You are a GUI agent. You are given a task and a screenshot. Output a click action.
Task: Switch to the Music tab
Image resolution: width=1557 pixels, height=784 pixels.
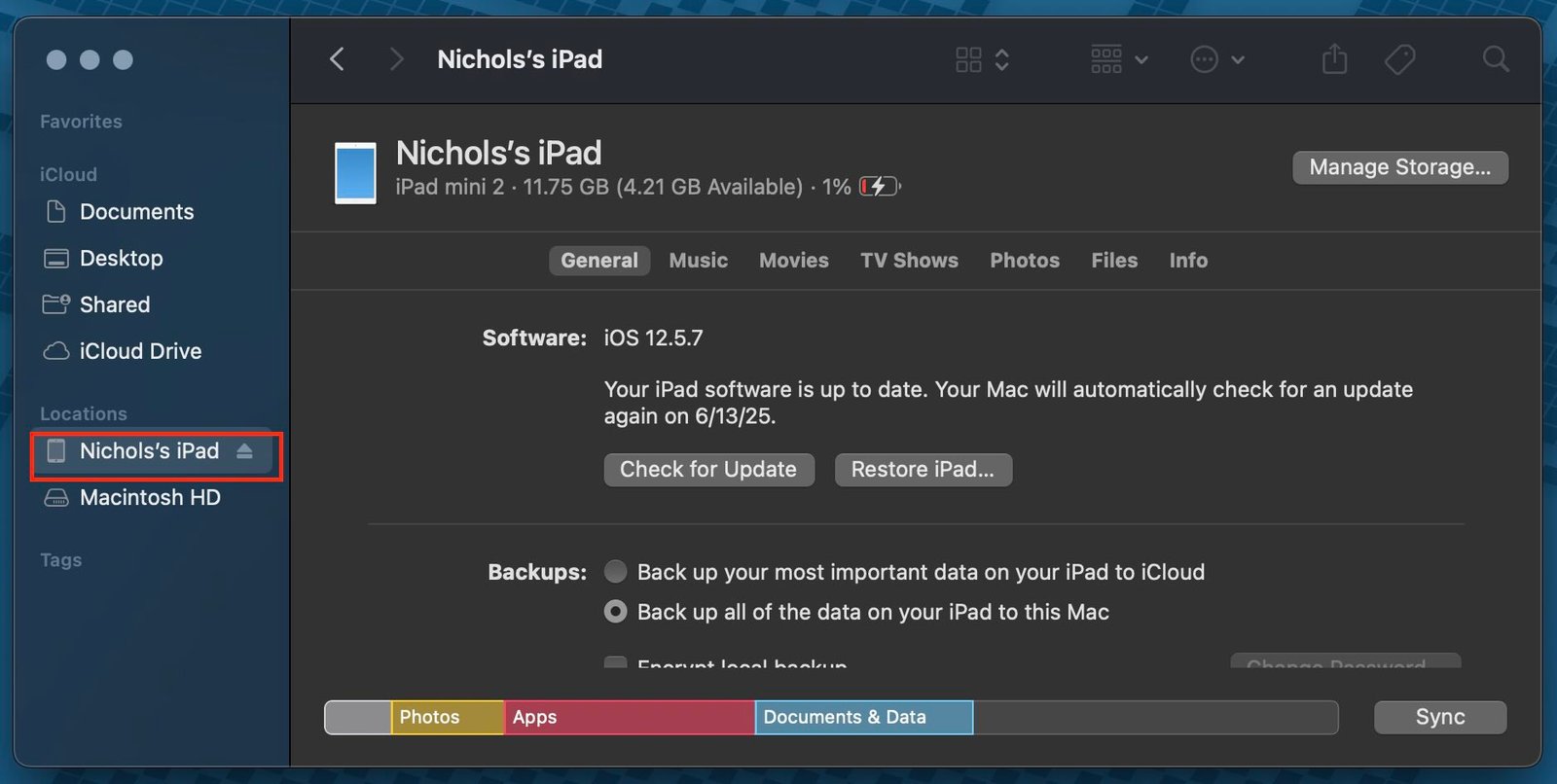click(x=699, y=261)
